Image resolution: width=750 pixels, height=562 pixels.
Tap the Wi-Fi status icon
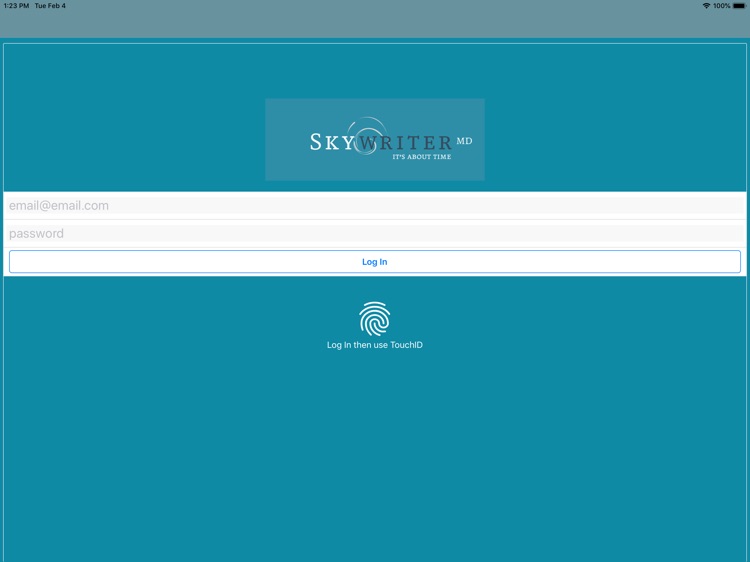point(706,6)
